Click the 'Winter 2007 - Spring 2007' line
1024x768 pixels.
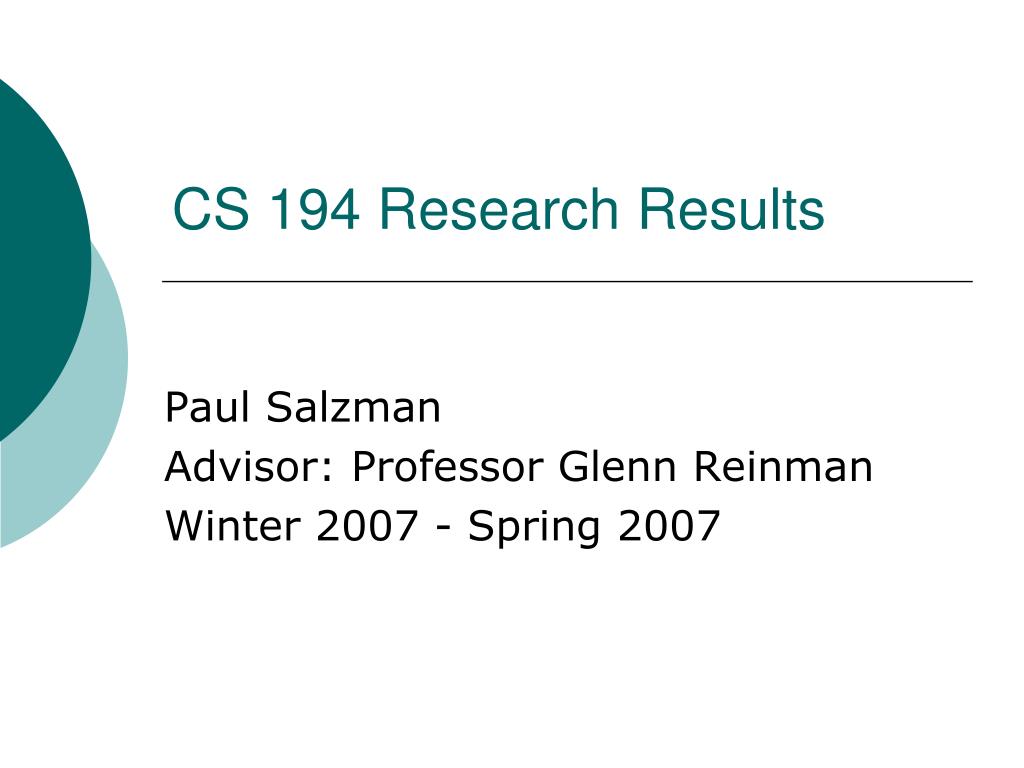pos(443,526)
